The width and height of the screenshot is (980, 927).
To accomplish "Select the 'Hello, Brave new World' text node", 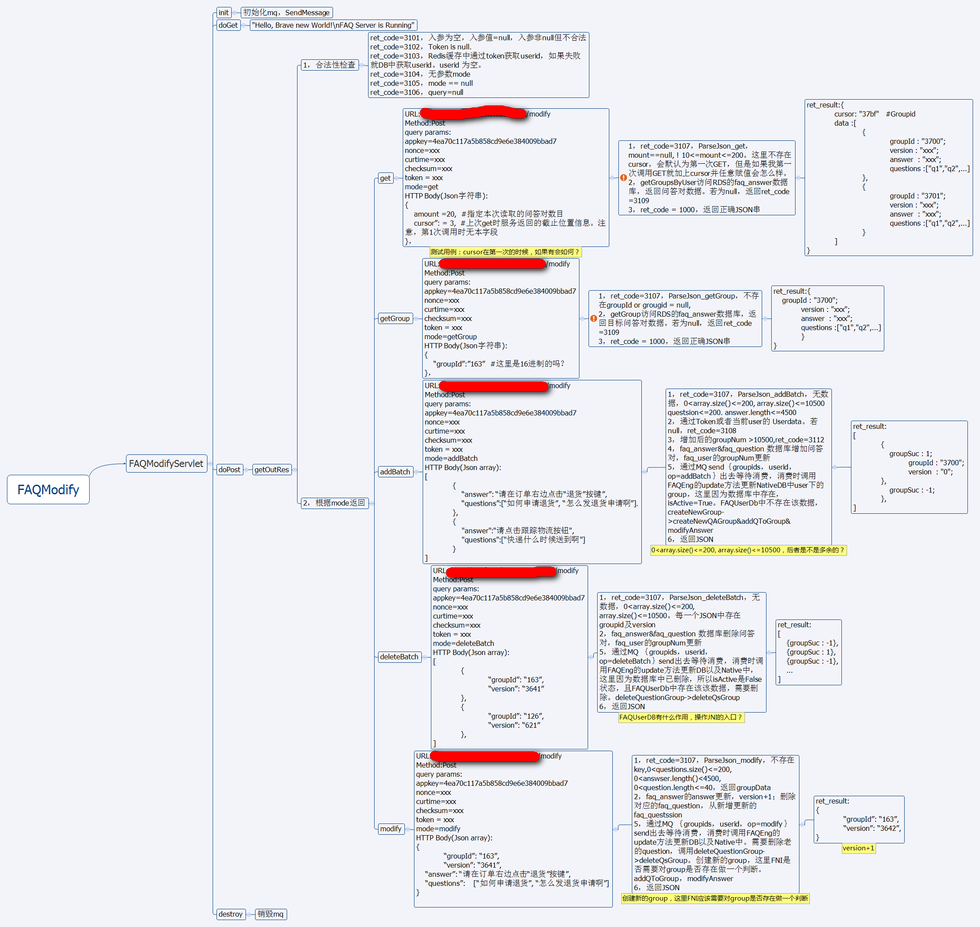I will point(333,25).
